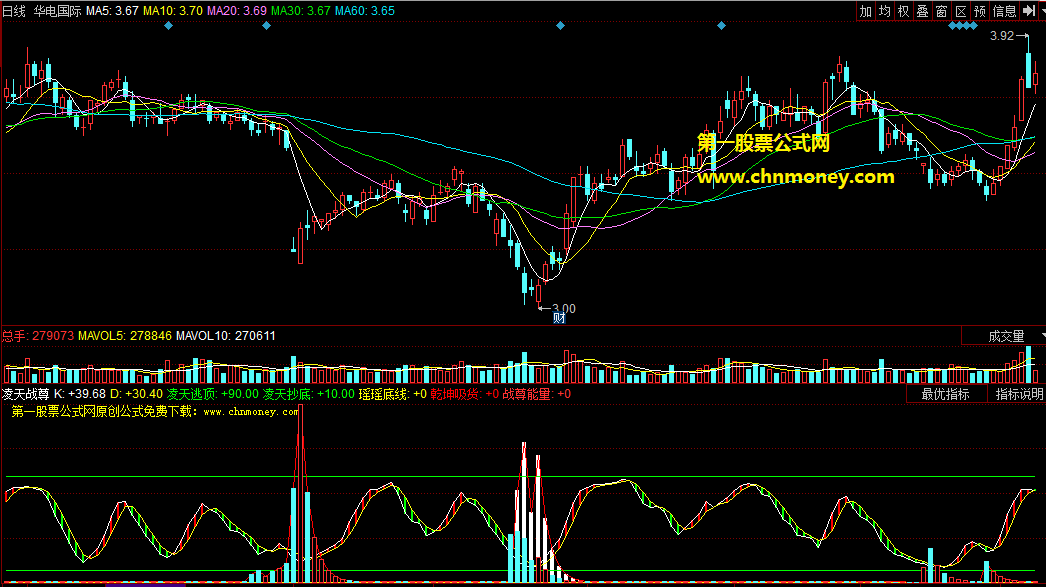Click the 瑶瑶底线: +0 label

[393, 394]
